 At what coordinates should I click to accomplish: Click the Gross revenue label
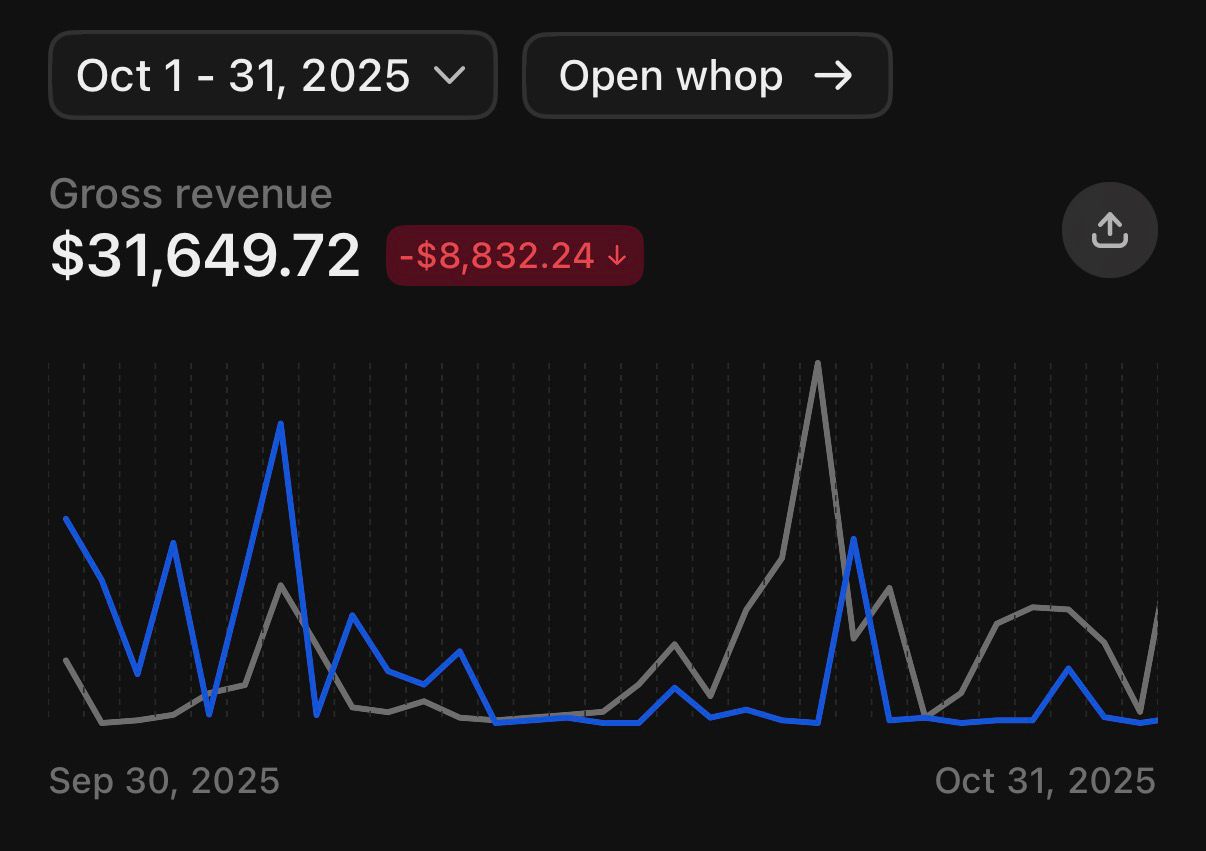coord(190,194)
